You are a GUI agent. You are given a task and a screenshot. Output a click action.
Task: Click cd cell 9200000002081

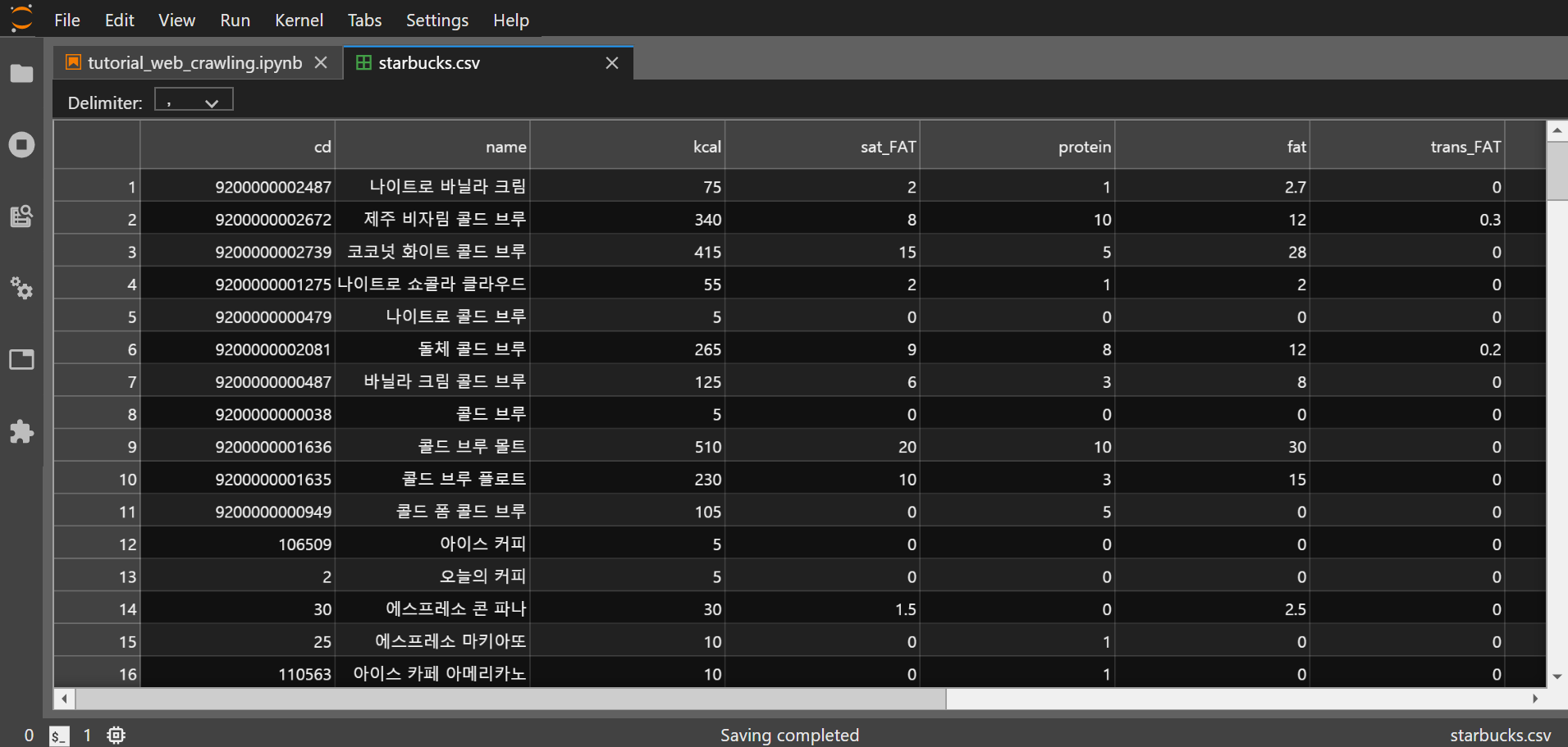tap(238, 349)
